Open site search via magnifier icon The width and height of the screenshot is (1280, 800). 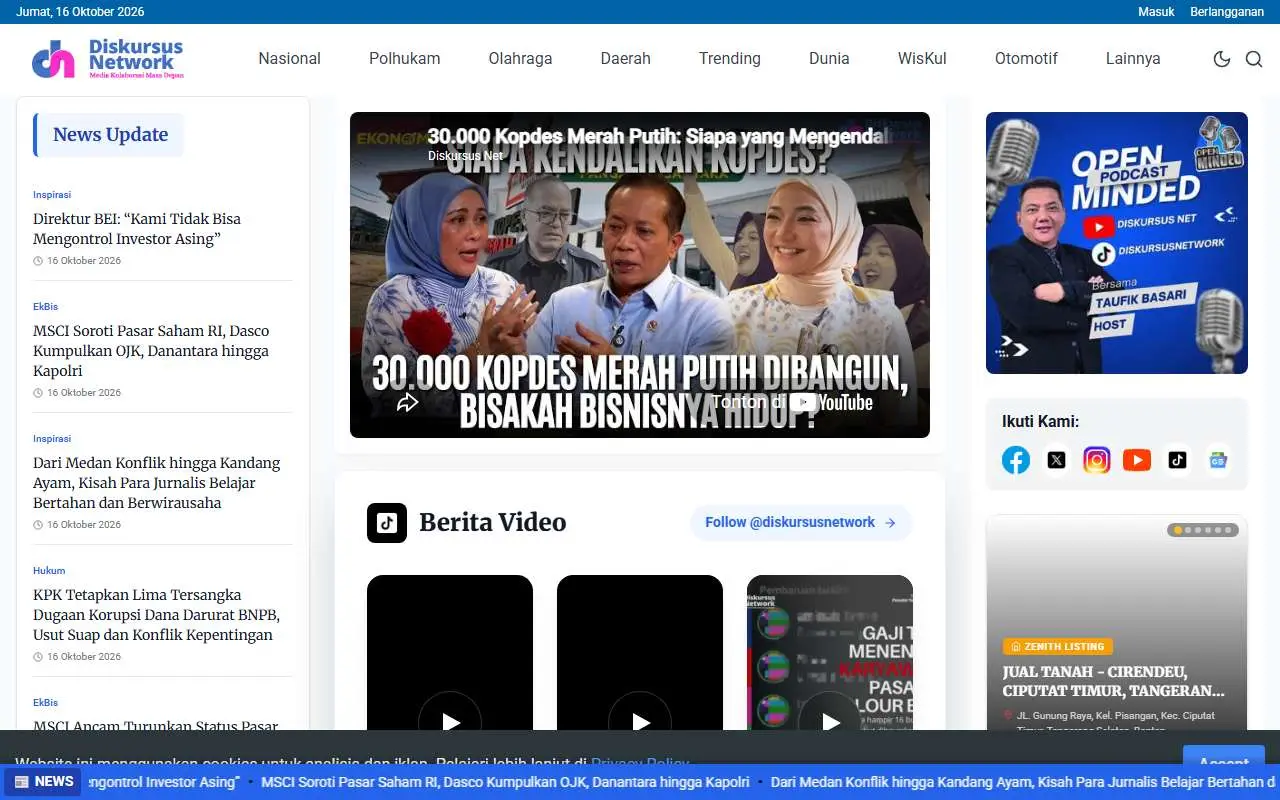coord(1254,59)
